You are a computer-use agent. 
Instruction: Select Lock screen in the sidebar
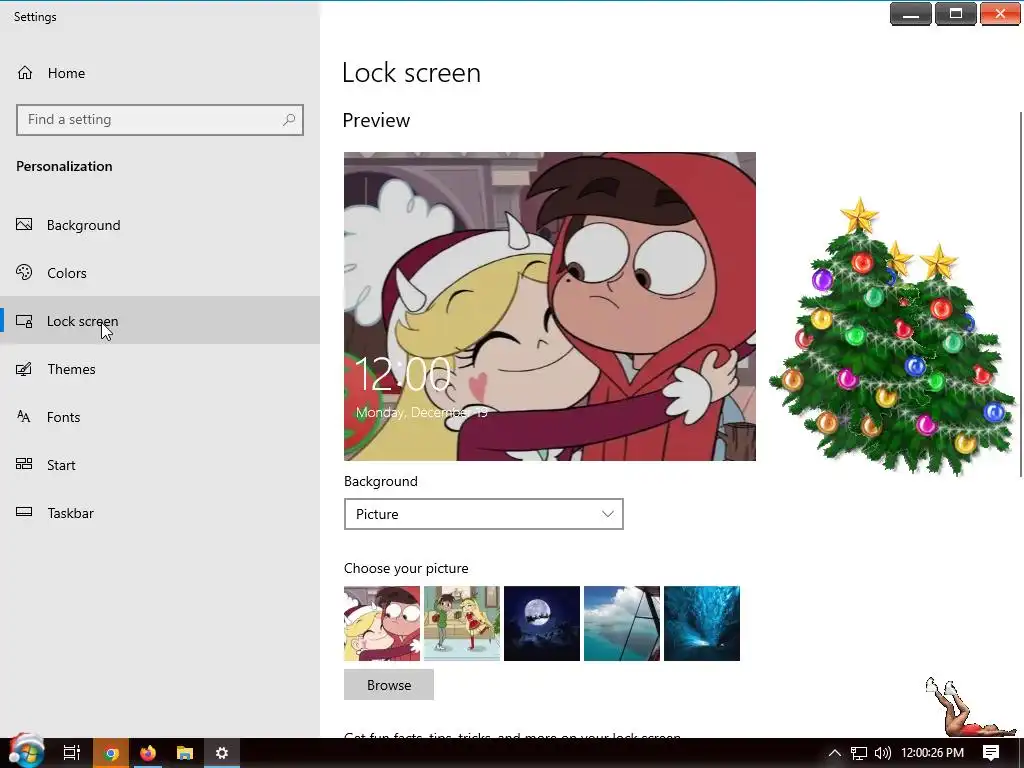[x=160, y=321]
